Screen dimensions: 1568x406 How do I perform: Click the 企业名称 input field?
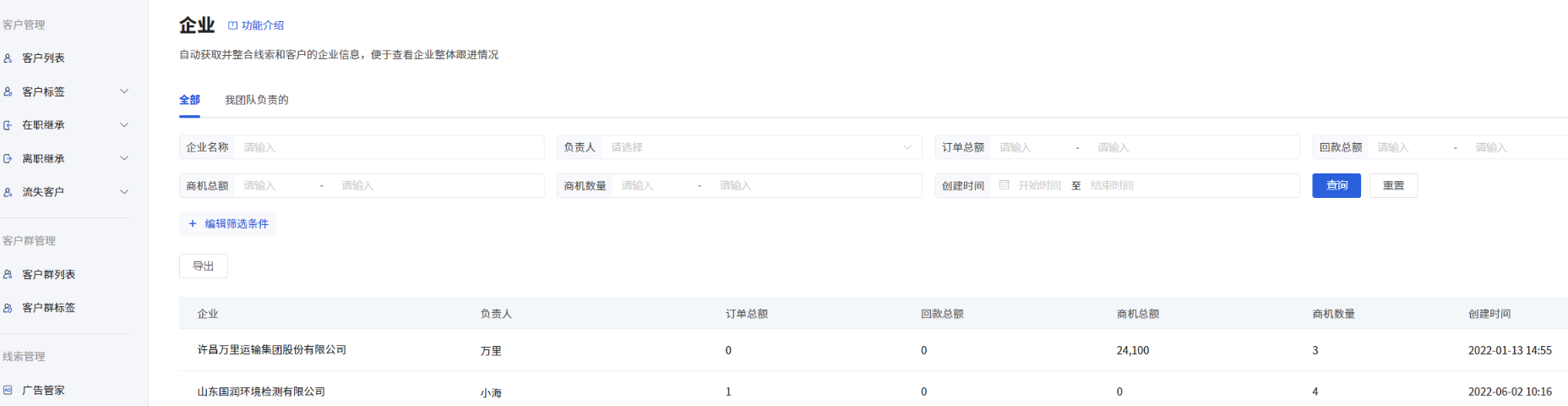389,147
